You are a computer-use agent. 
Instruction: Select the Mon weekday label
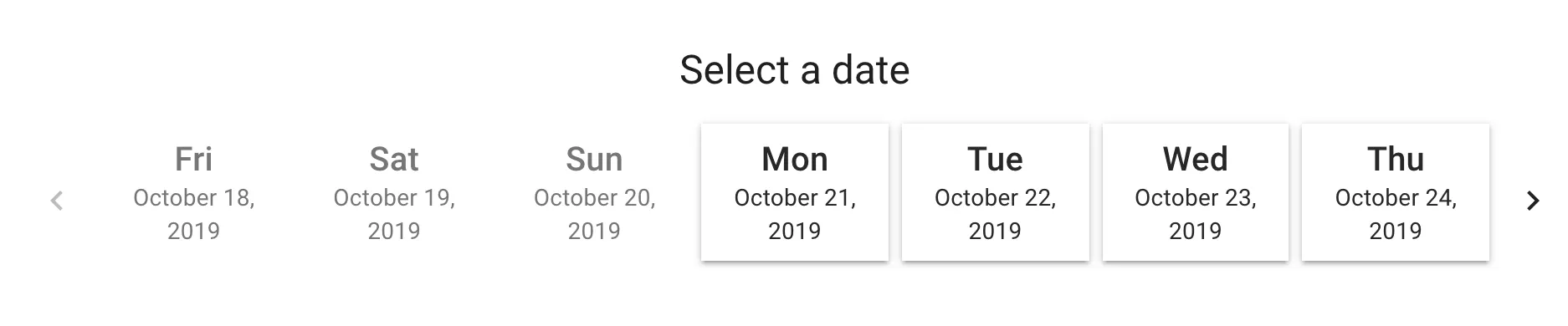[x=795, y=159]
